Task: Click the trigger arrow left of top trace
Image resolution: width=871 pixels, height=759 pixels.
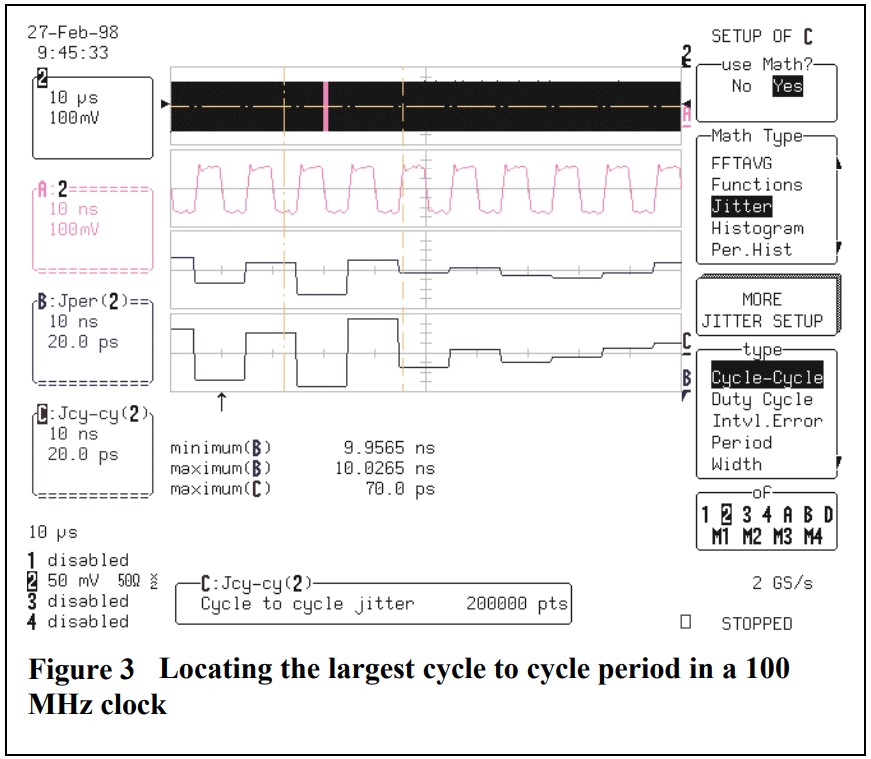Action: pyautogui.click(x=165, y=103)
